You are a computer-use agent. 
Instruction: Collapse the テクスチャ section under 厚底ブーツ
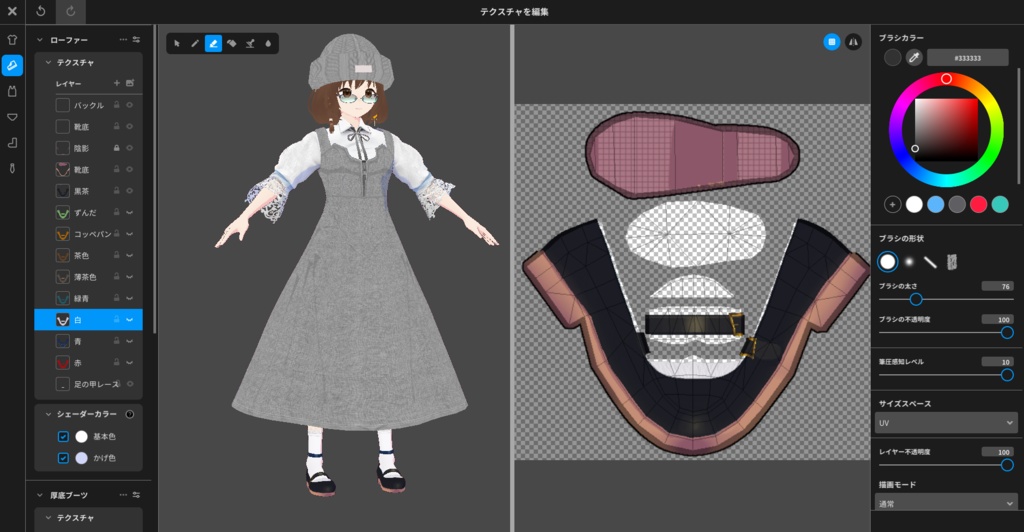click(x=48, y=517)
